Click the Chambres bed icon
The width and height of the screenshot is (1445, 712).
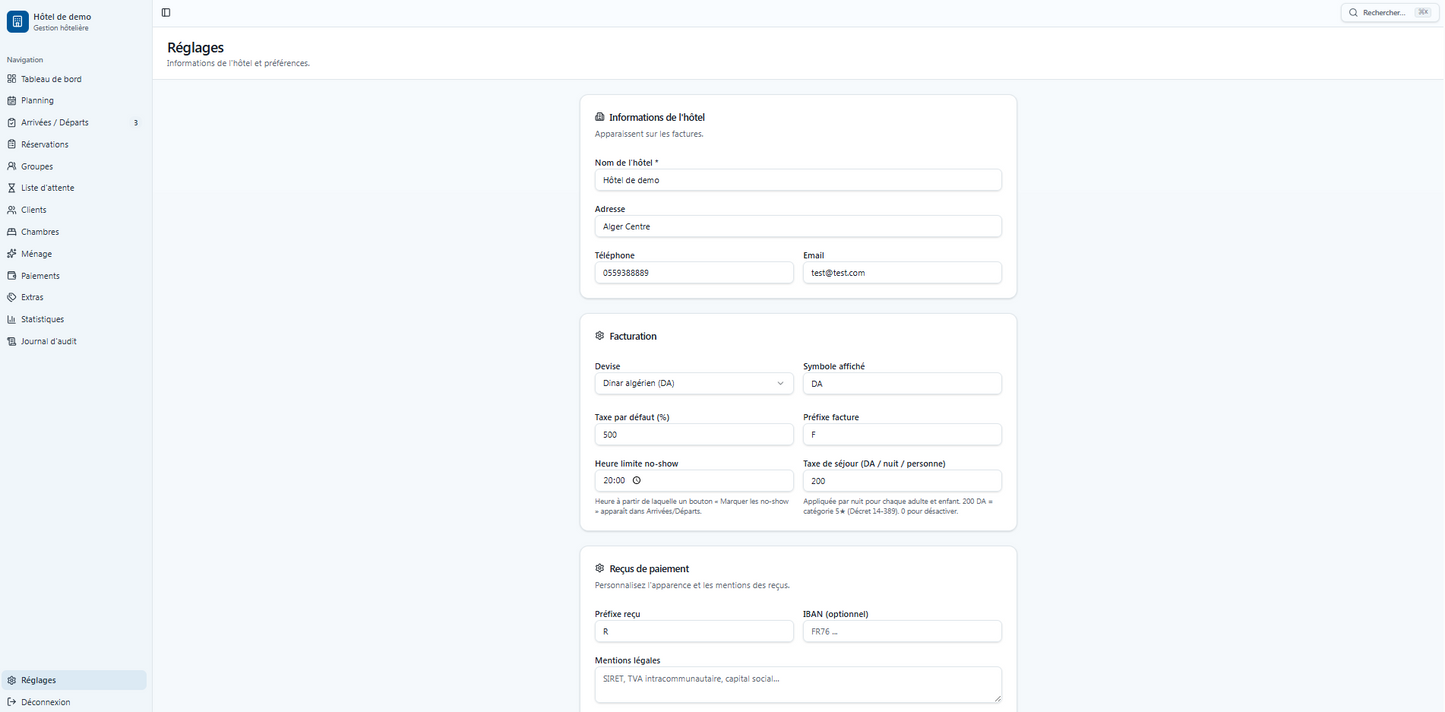tap(12, 232)
